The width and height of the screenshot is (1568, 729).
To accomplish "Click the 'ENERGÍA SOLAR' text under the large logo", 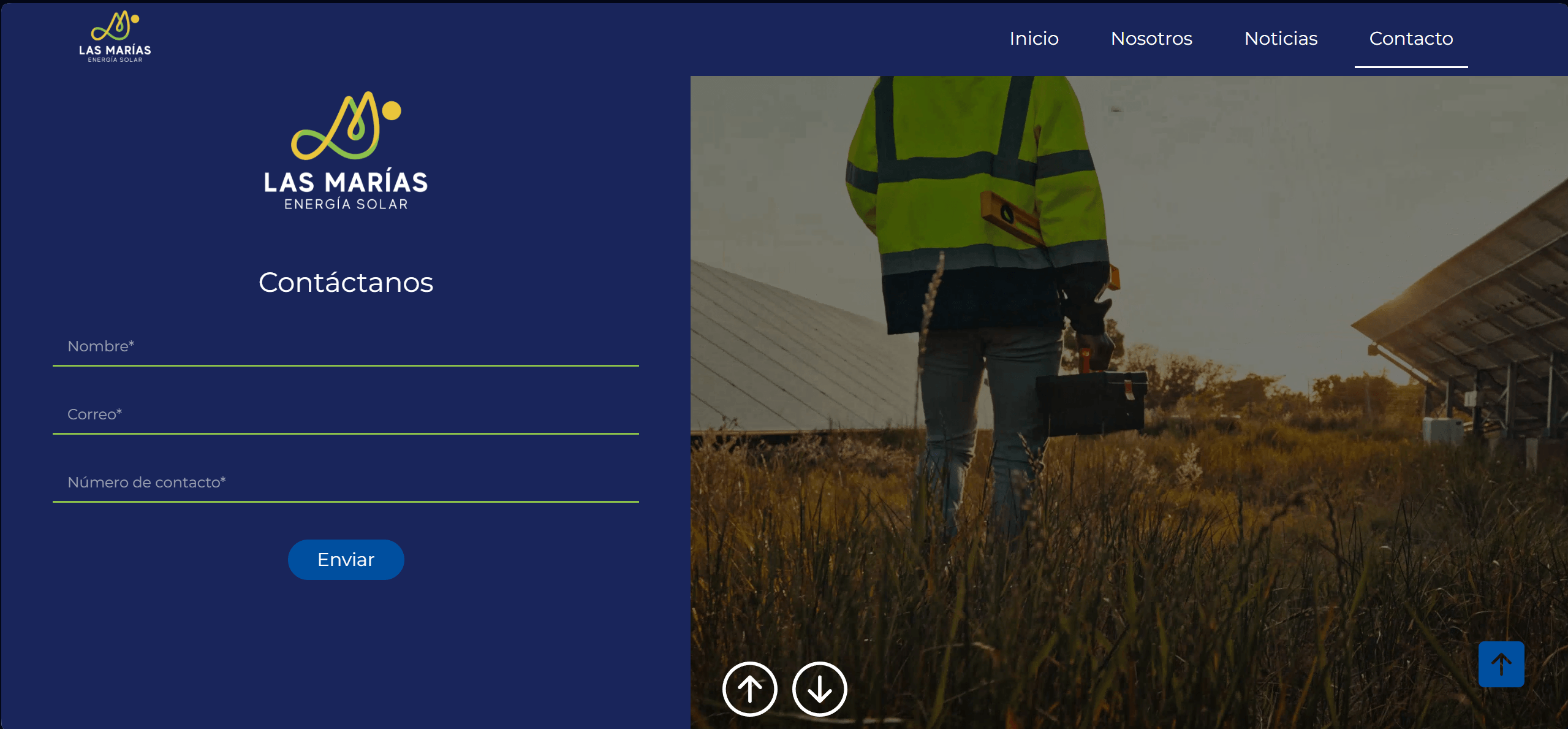I will pos(346,204).
